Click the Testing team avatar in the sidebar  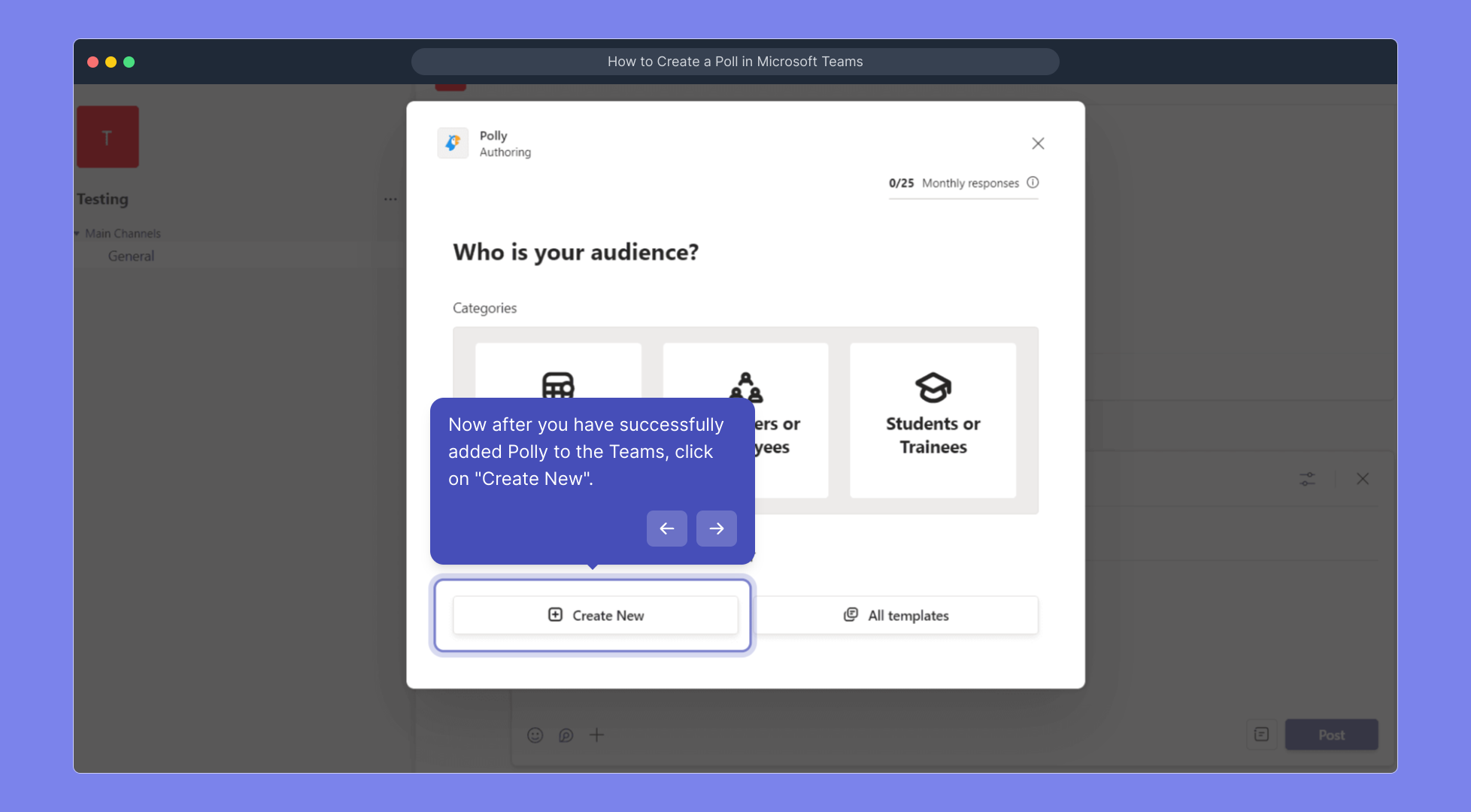click(108, 137)
